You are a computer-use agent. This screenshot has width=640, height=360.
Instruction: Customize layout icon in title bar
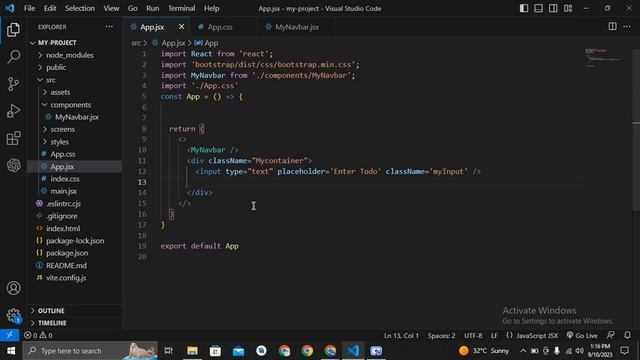(568, 8)
